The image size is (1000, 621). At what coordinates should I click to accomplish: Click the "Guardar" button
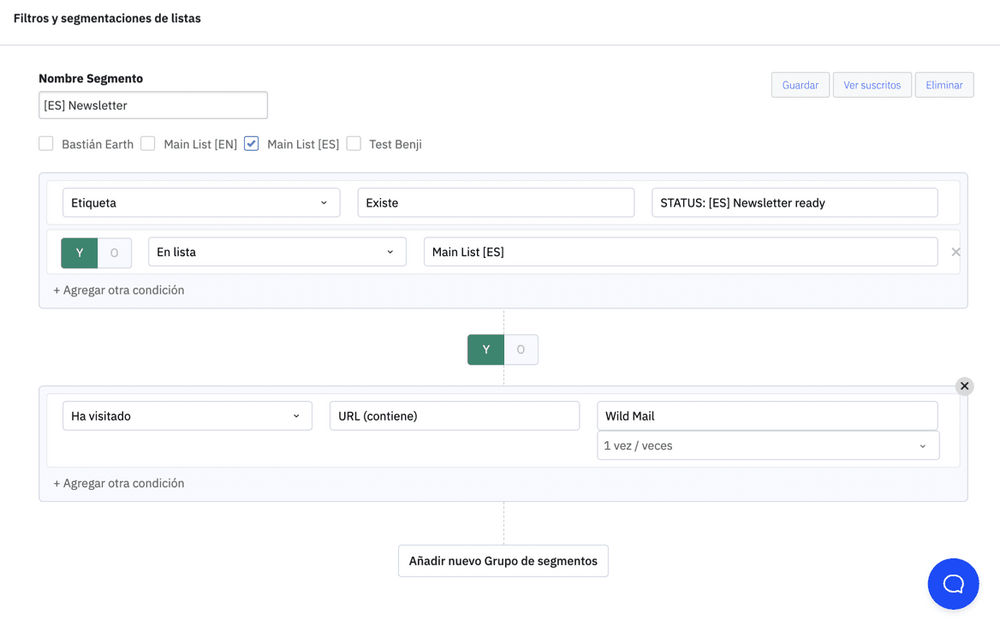800,84
